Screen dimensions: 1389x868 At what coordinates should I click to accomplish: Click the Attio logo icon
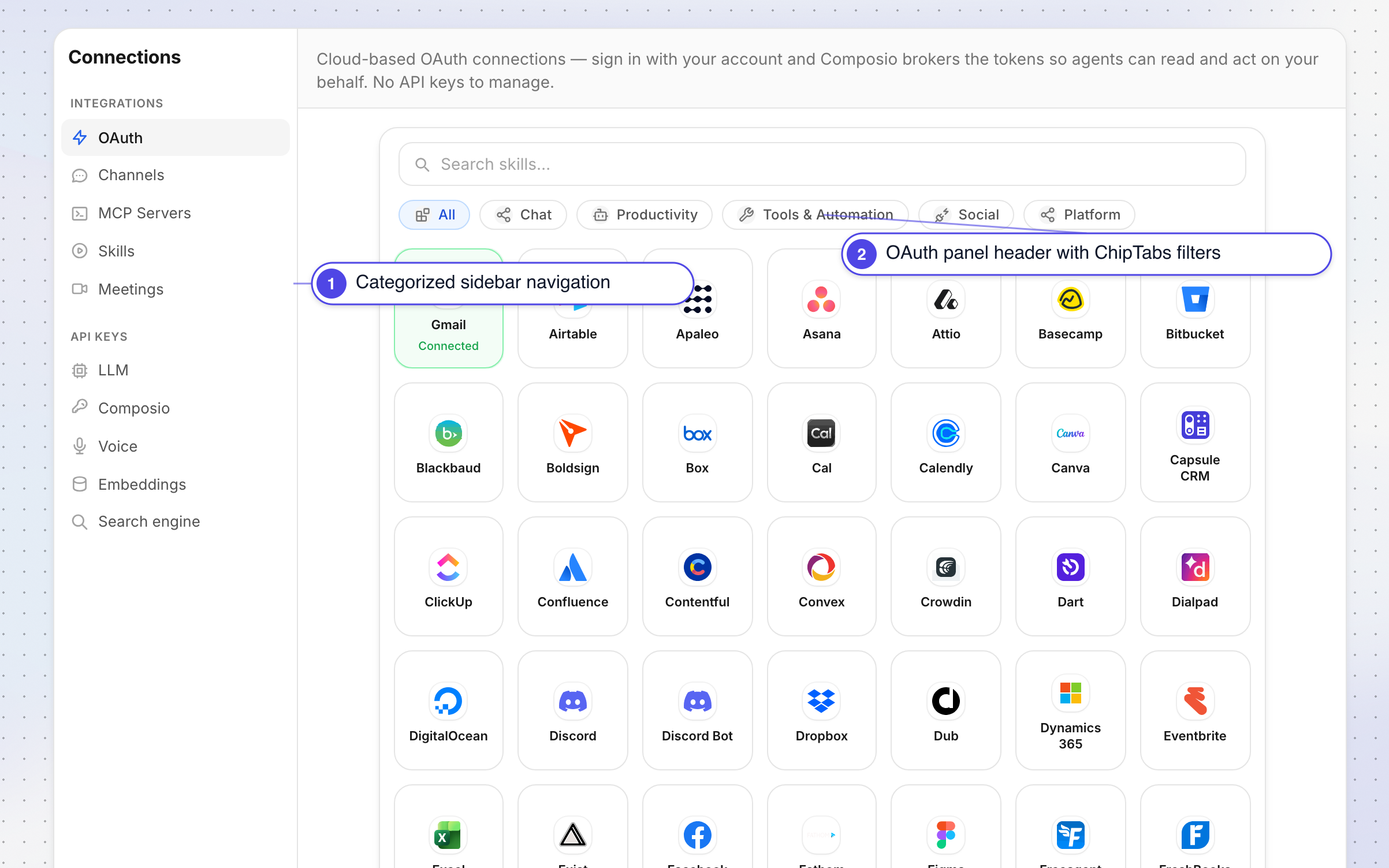pyautogui.click(x=946, y=299)
